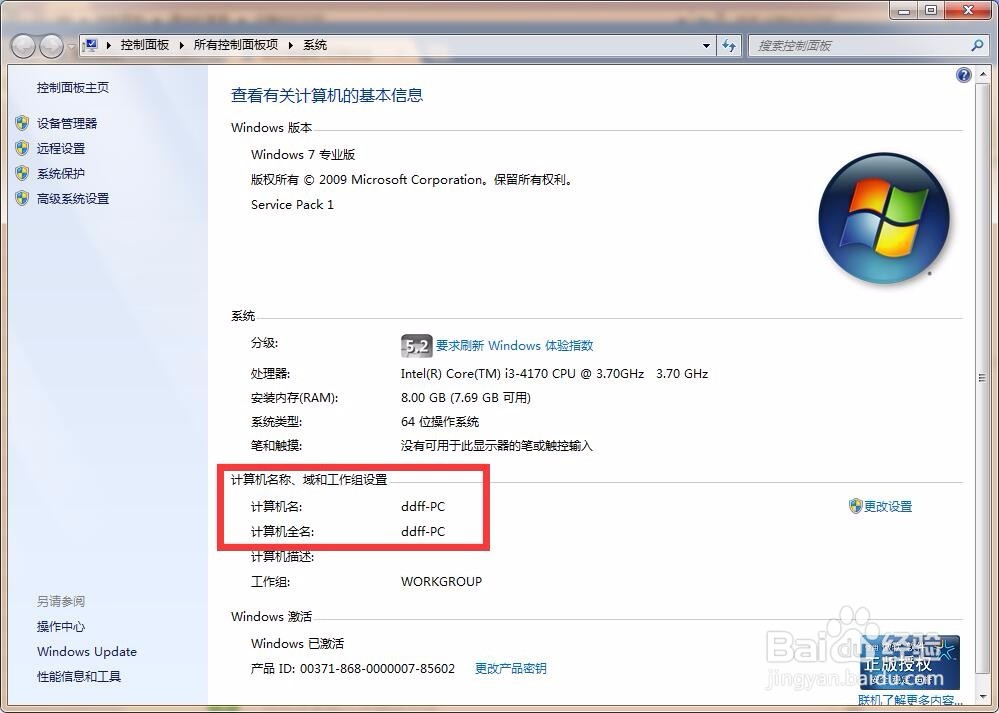Image resolution: width=999 pixels, height=713 pixels.
Task: Click the 更改产品密钥 link
Action: pyautogui.click(x=510, y=669)
